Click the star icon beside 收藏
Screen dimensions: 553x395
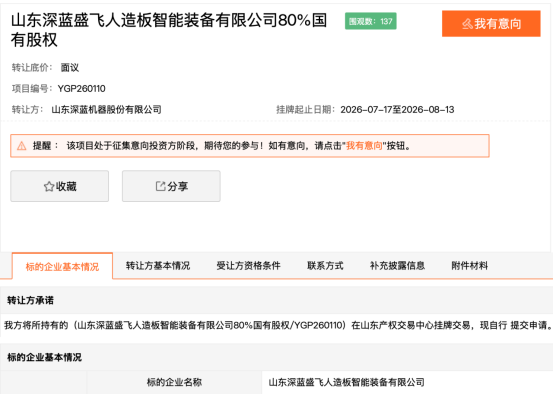click(x=49, y=186)
